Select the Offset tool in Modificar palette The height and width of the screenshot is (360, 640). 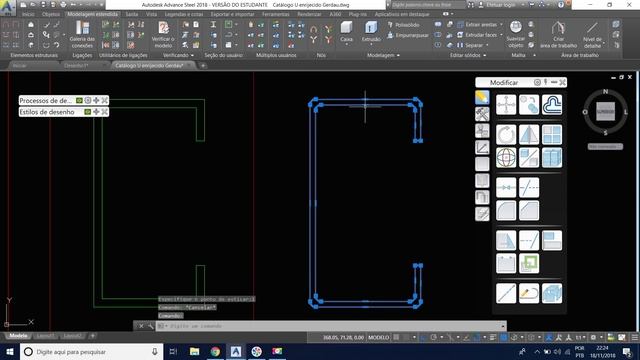tap(552, 104)
